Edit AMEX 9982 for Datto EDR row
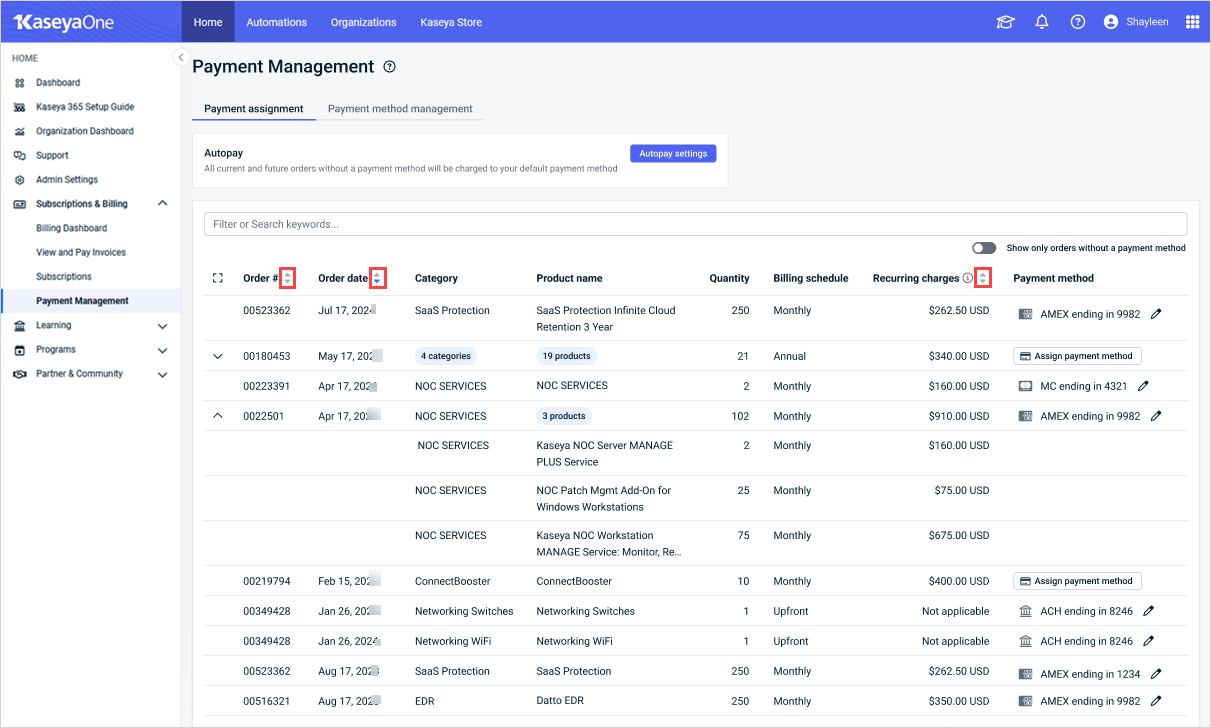Screen dimensions: 1211x728 coord(1156,701)
